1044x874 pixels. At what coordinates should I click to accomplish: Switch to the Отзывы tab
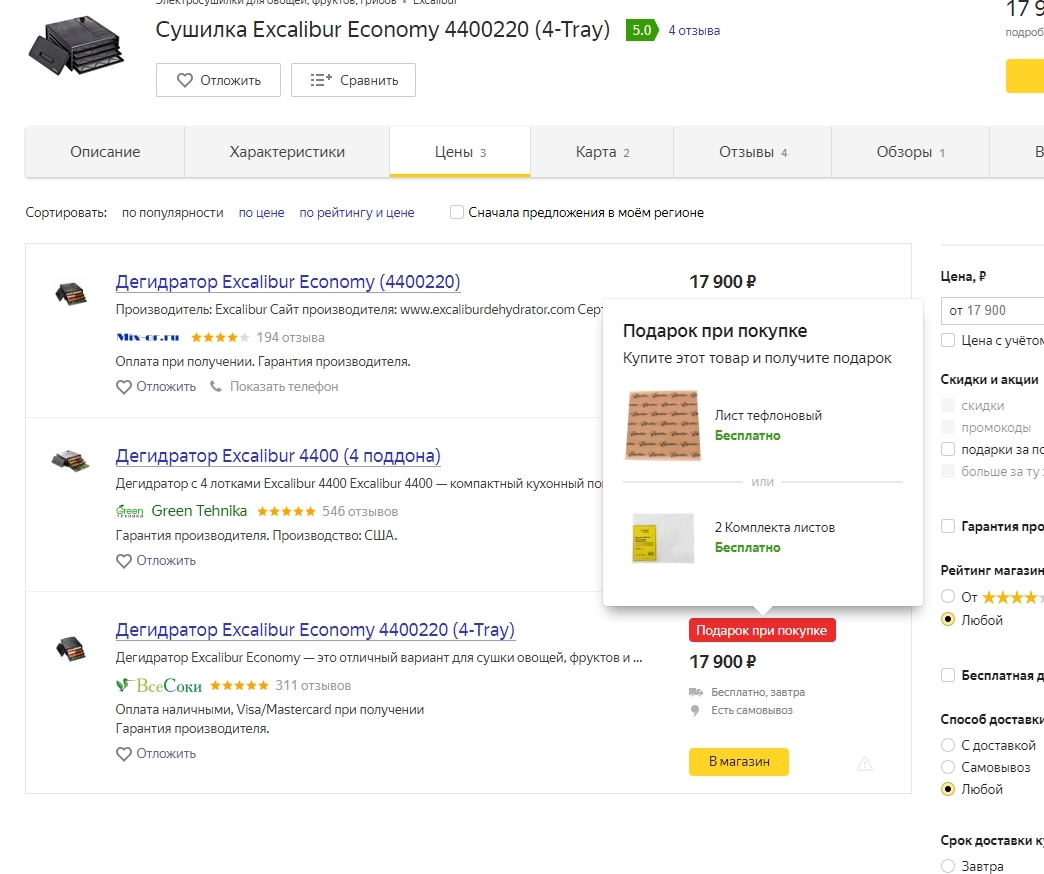752,152
